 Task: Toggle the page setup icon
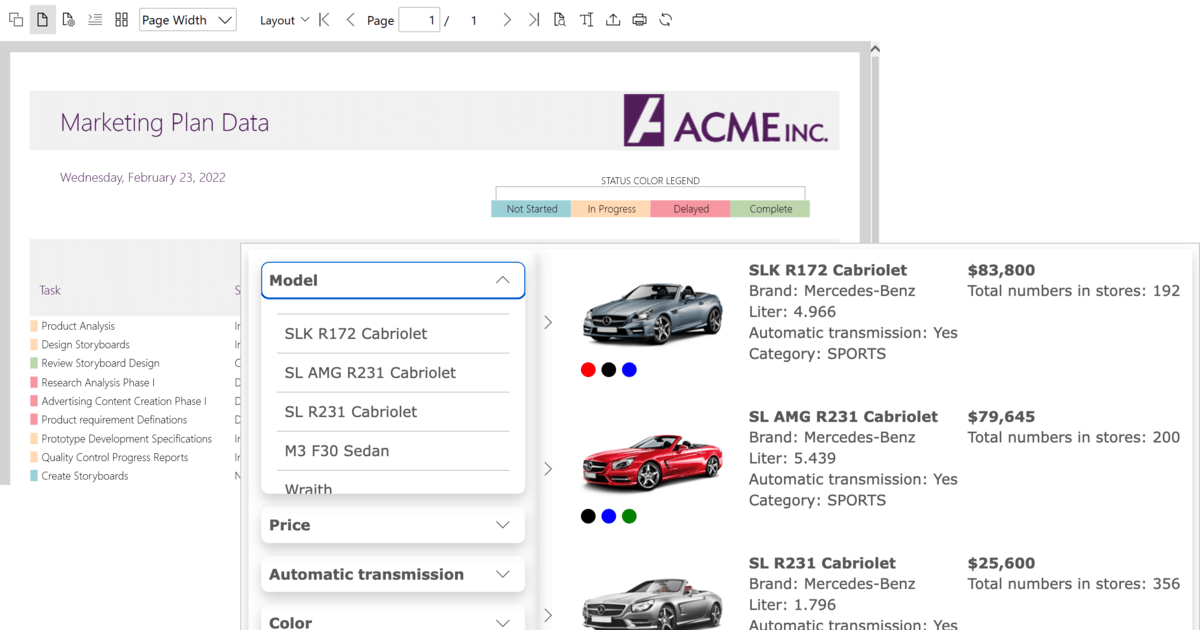coord(68,20)
